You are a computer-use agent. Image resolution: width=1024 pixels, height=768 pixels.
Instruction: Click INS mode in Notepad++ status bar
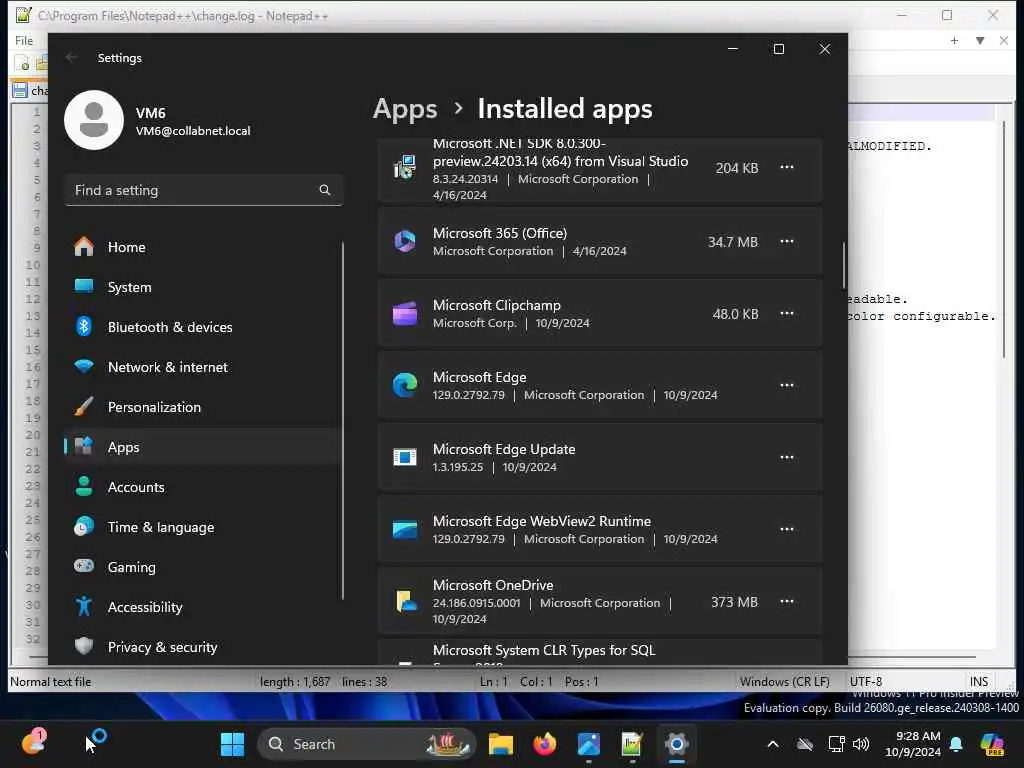click(979, 681)
